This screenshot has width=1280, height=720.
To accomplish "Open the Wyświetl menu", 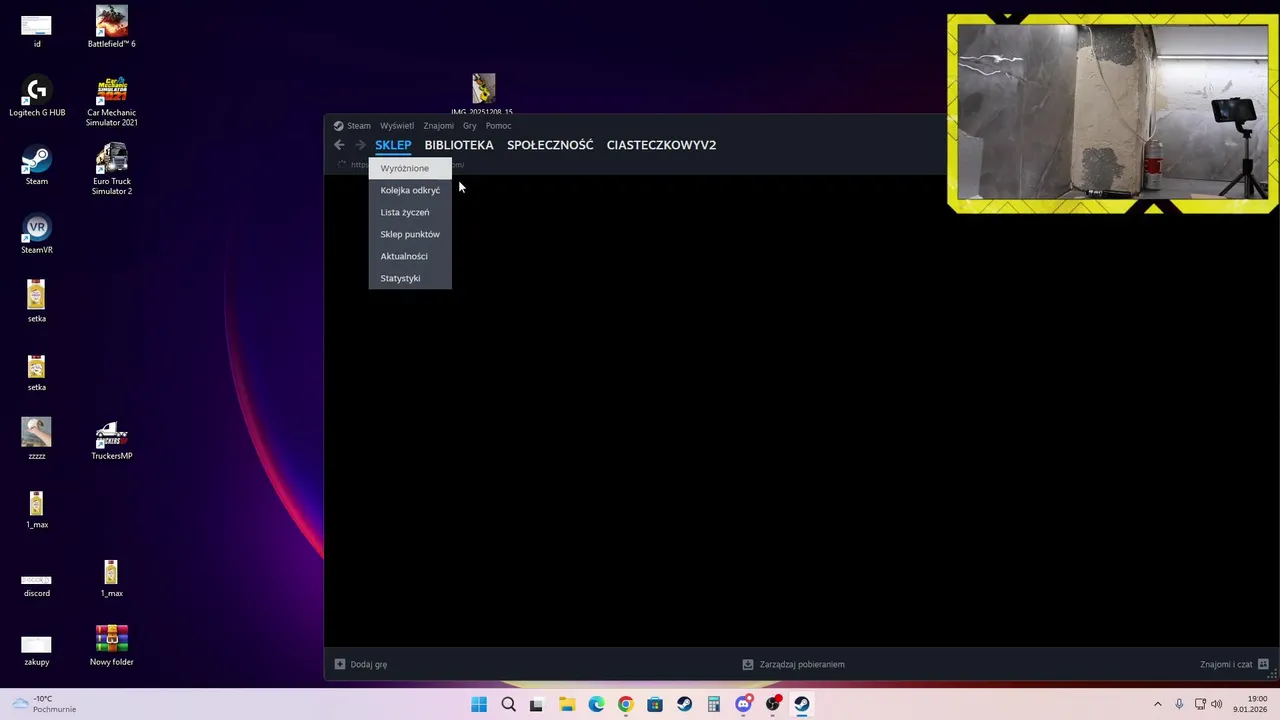I will 397,126.
